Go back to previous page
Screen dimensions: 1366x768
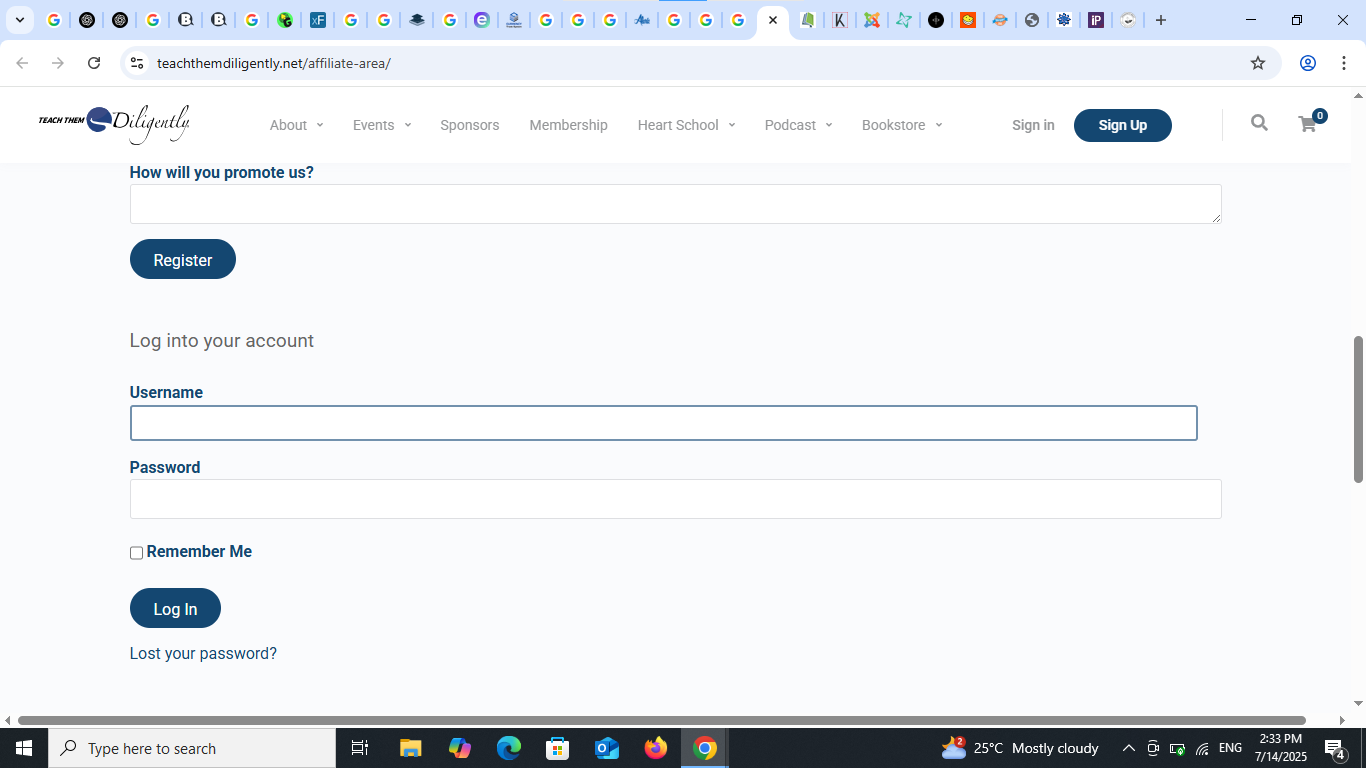coord(22,63)
